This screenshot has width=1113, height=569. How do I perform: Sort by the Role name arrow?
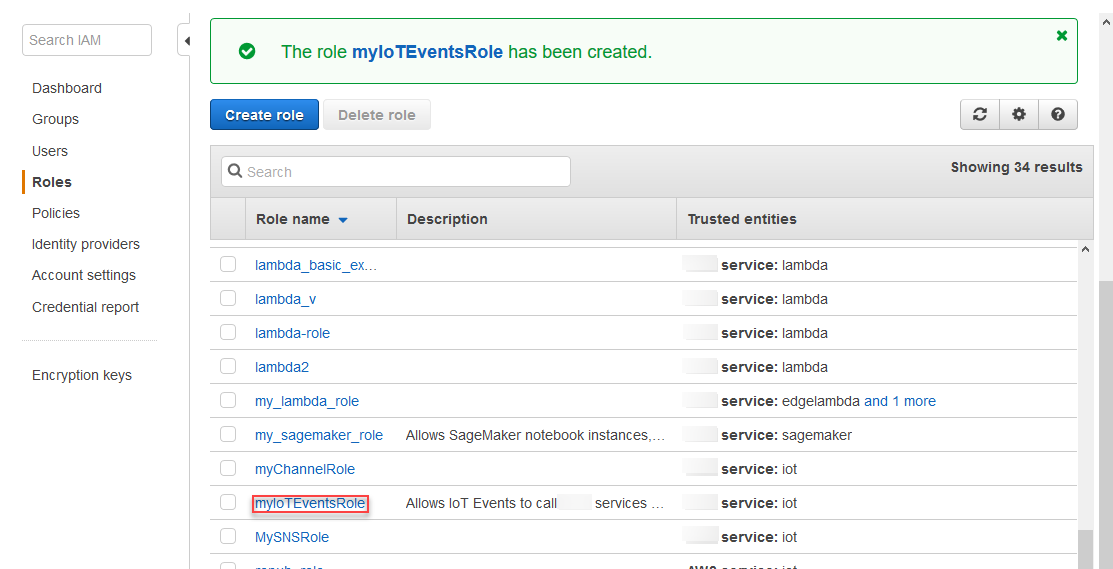tap(343, 220)
